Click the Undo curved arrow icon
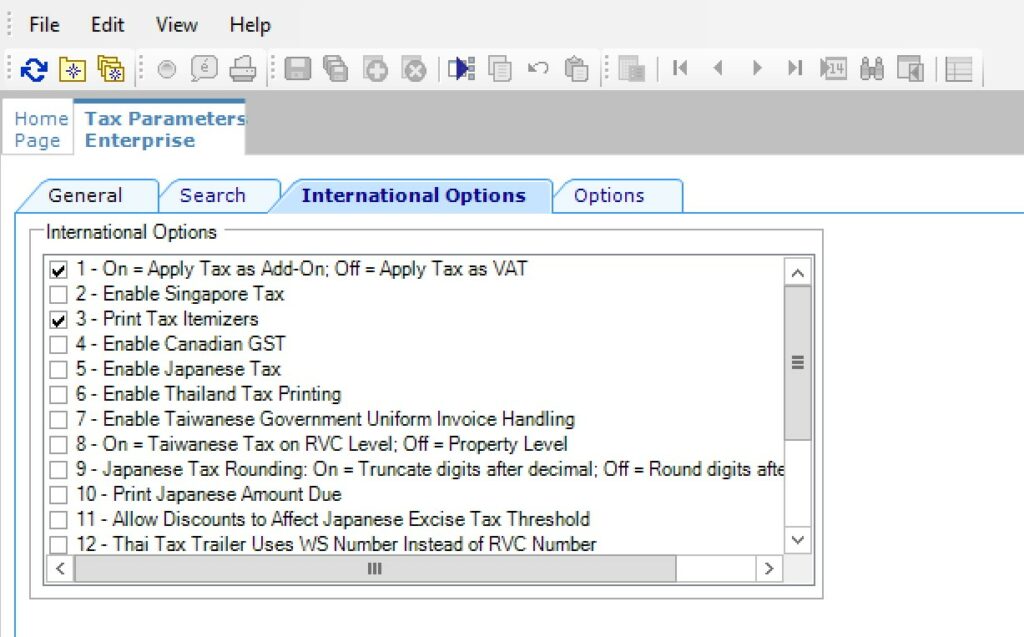 pos(538,68)
